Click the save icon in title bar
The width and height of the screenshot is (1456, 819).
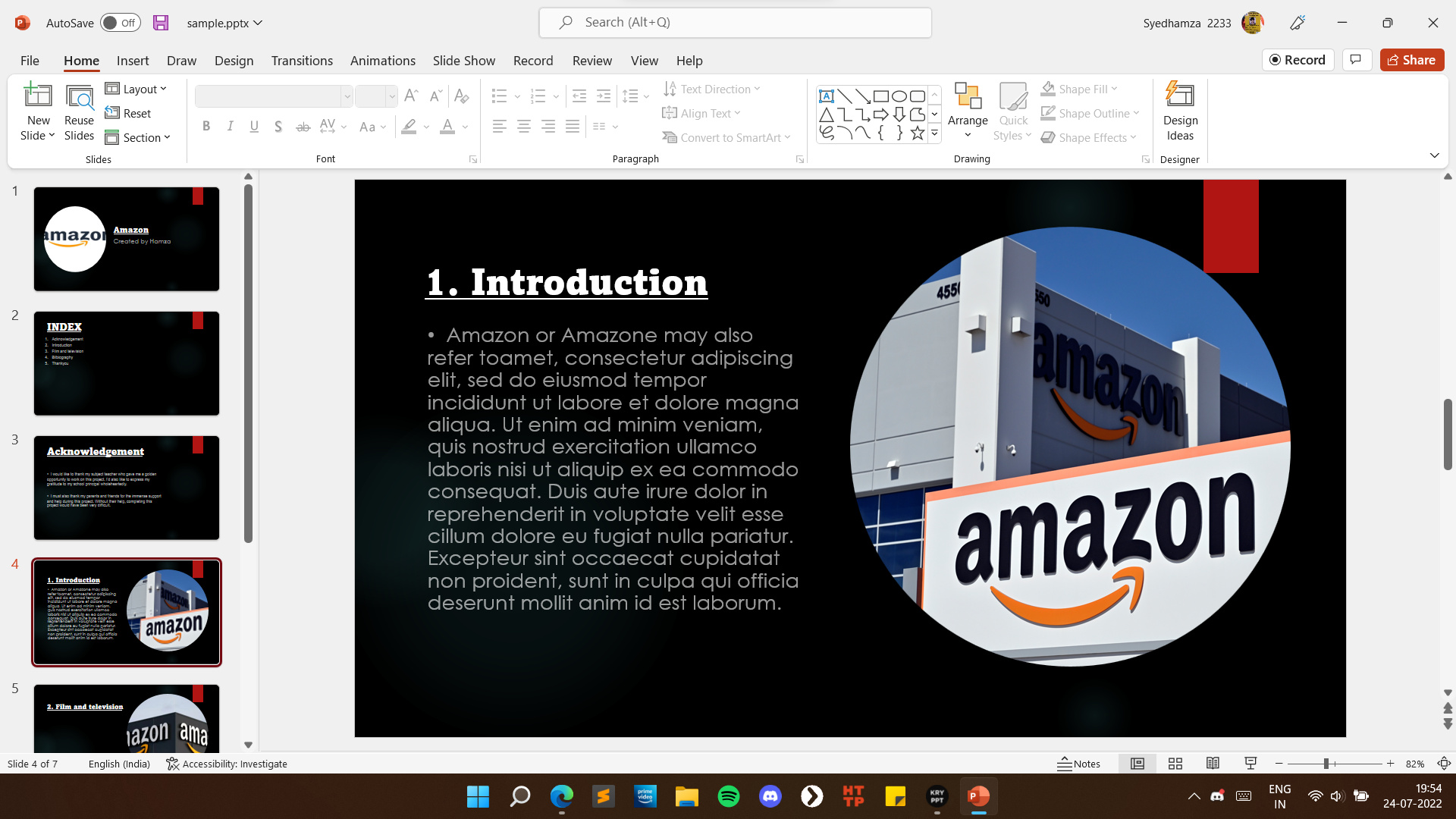click(161, 23)
